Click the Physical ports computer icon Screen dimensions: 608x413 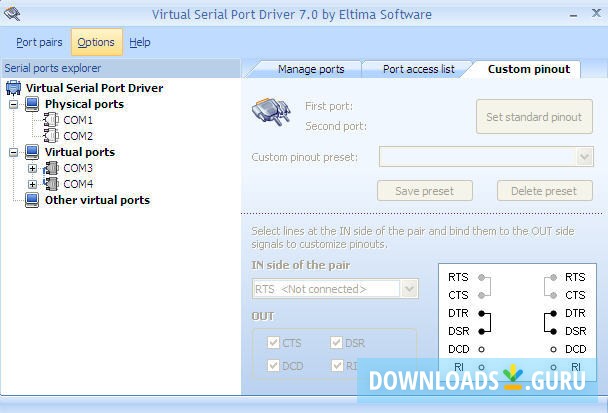(x=32, y=104)
